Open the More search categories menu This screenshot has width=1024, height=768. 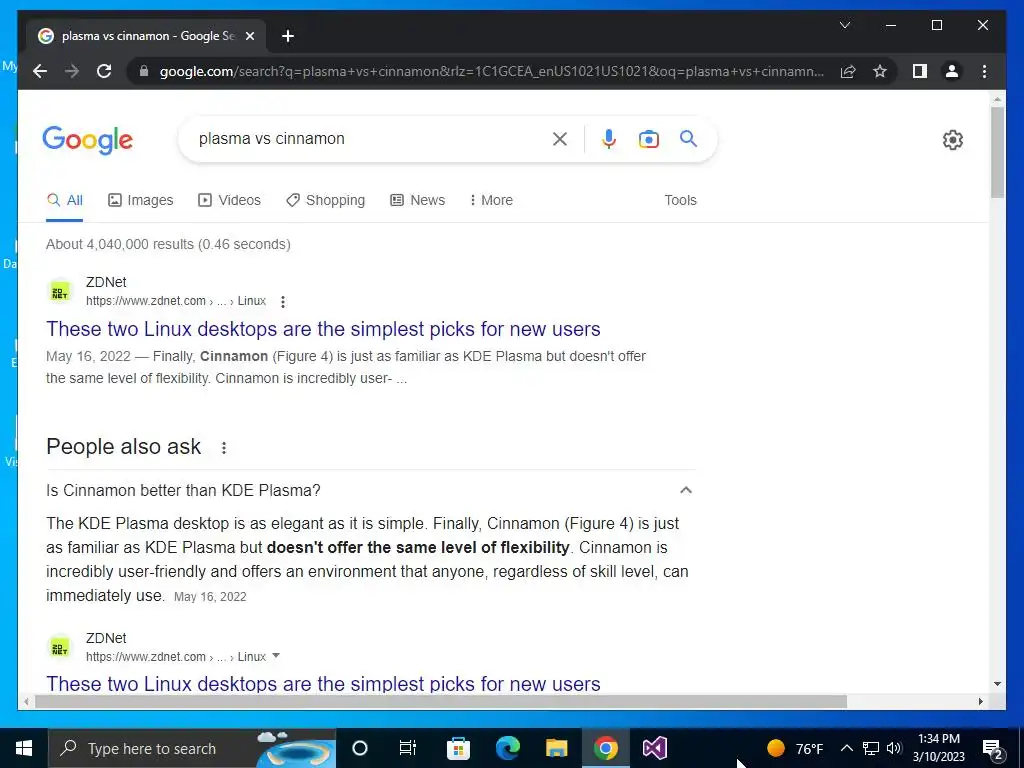point(491,200)
